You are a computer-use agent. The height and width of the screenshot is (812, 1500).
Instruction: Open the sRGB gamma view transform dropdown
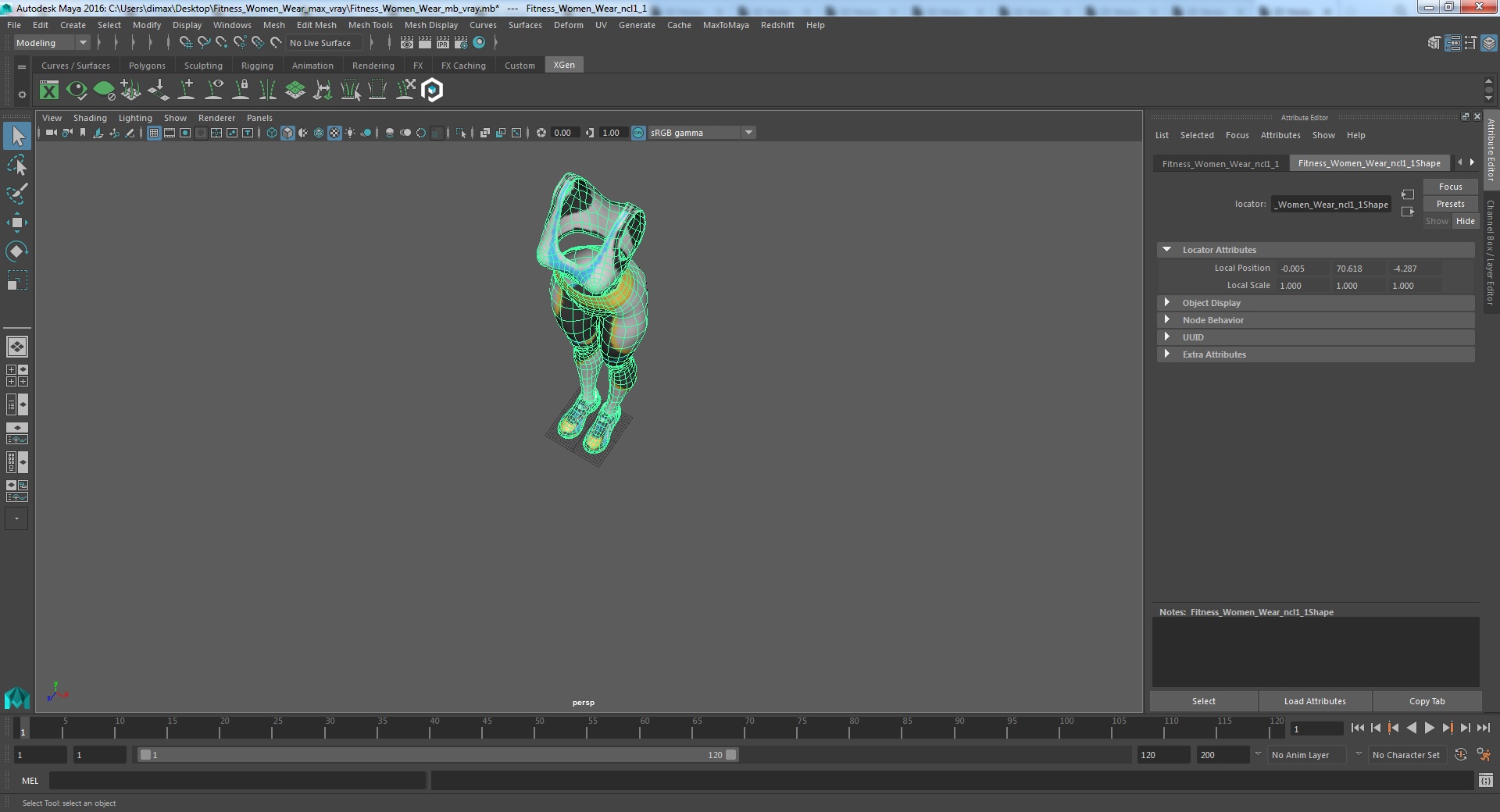[701, 133]
